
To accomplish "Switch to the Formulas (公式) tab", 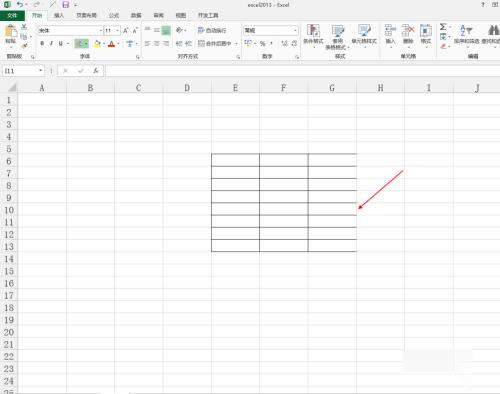I will coord(114,15).
